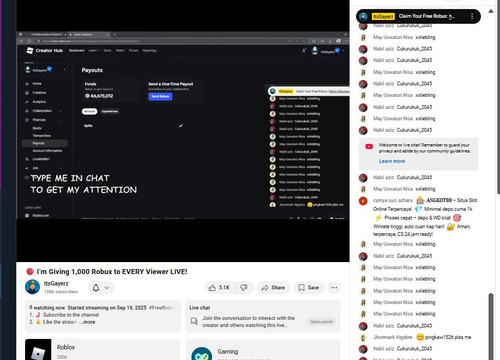500x360 pixels.
Task: Select the Store menu in the video's Creator Hub
Action: tap(107, 51)
